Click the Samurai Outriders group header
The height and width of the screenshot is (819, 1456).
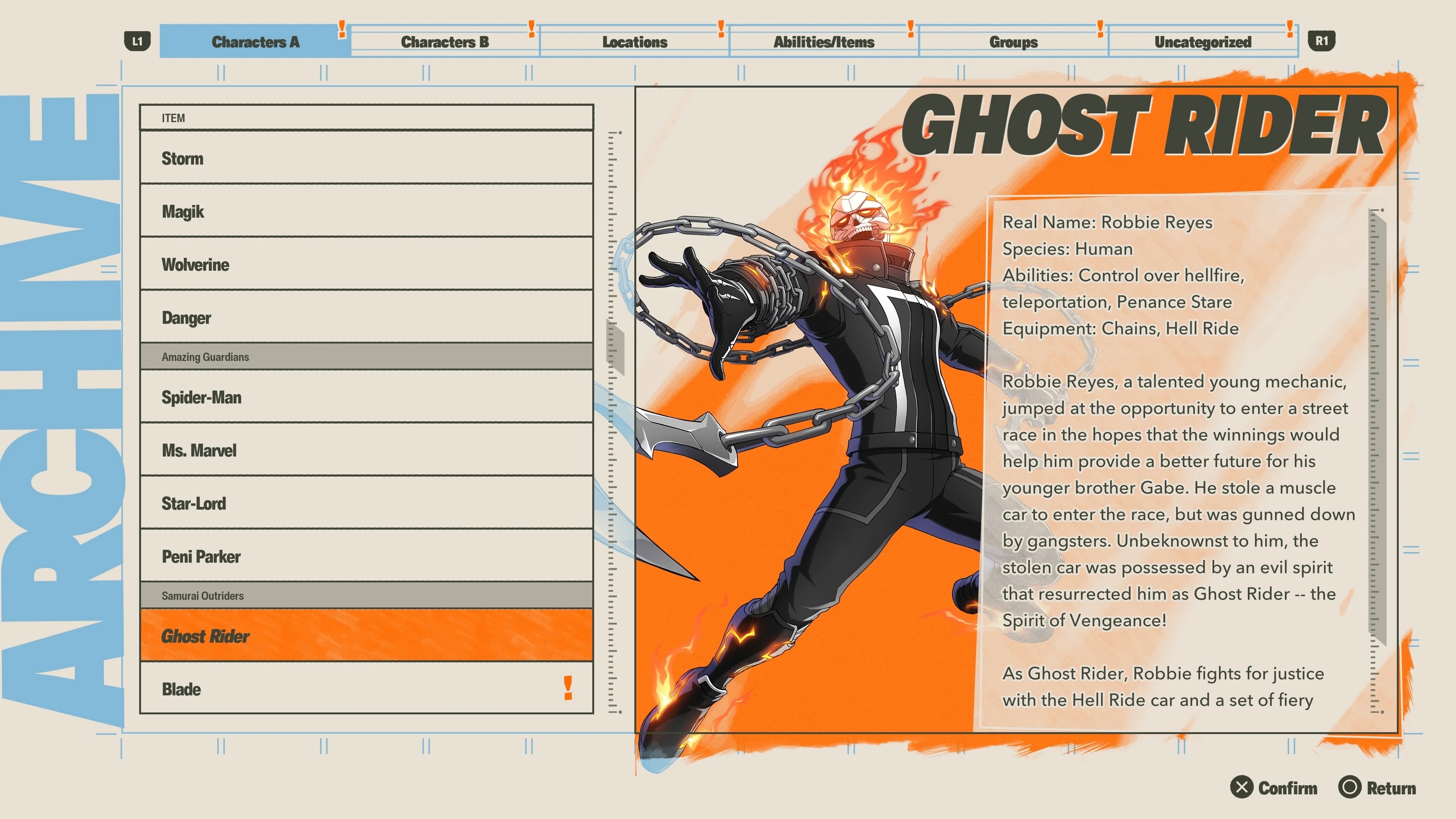tap(366, 595)
